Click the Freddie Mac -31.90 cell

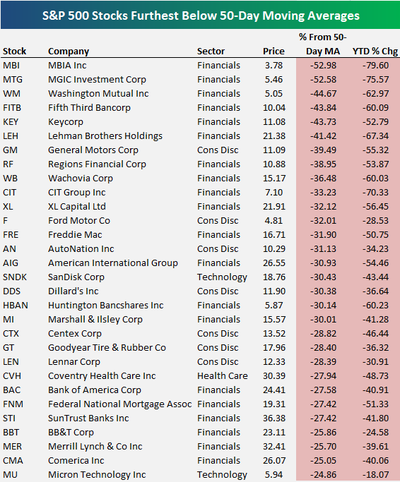323,235
